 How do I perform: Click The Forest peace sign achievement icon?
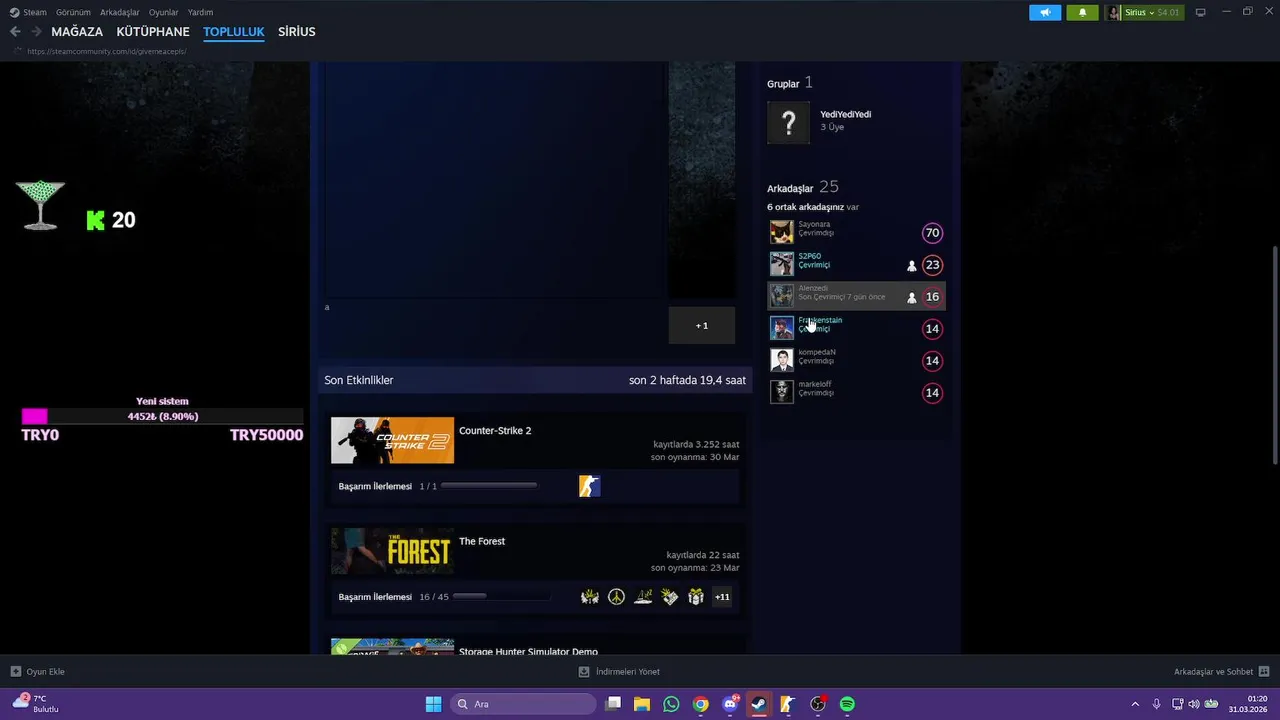[x=616, y=597]
